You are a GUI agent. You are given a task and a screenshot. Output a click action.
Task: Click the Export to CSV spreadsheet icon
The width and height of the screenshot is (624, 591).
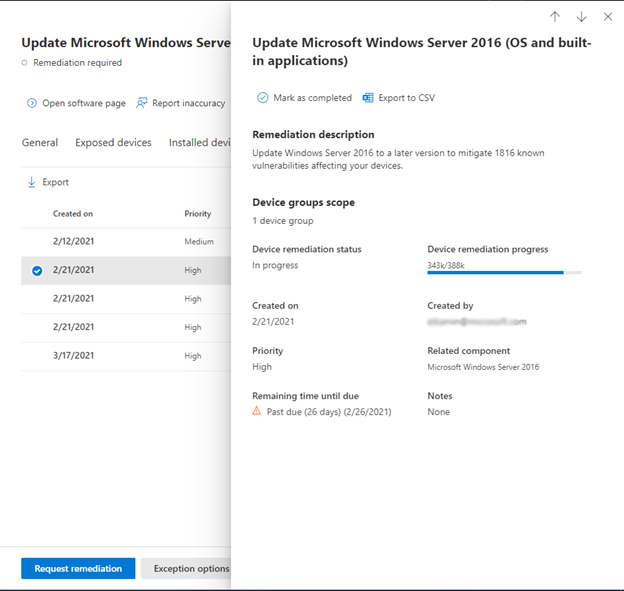click(368, 98)
